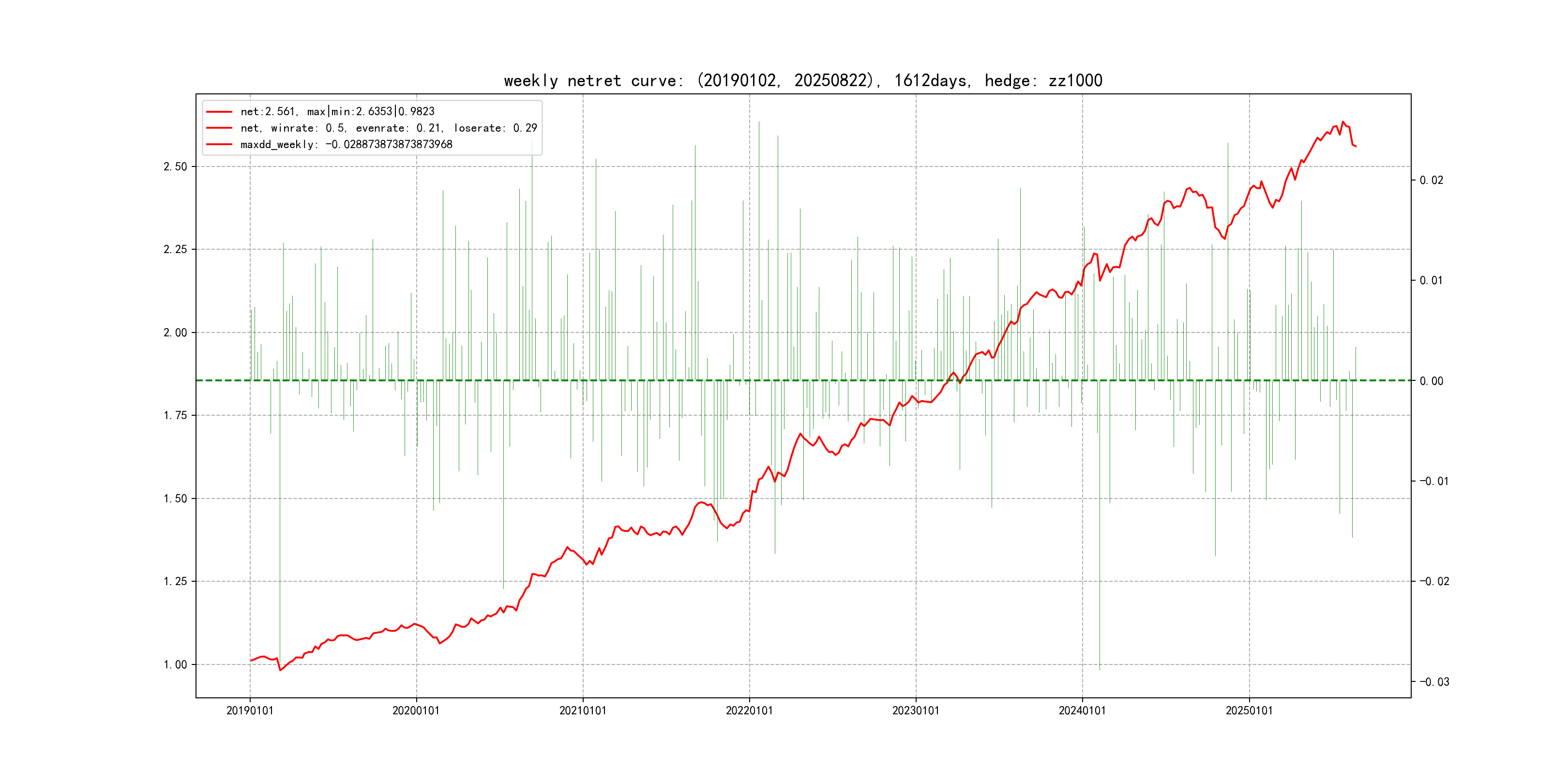Viewport: 1568px width, 784px height.
Task: Click the 20230101 x-axis label
Action: click(916, 711)
